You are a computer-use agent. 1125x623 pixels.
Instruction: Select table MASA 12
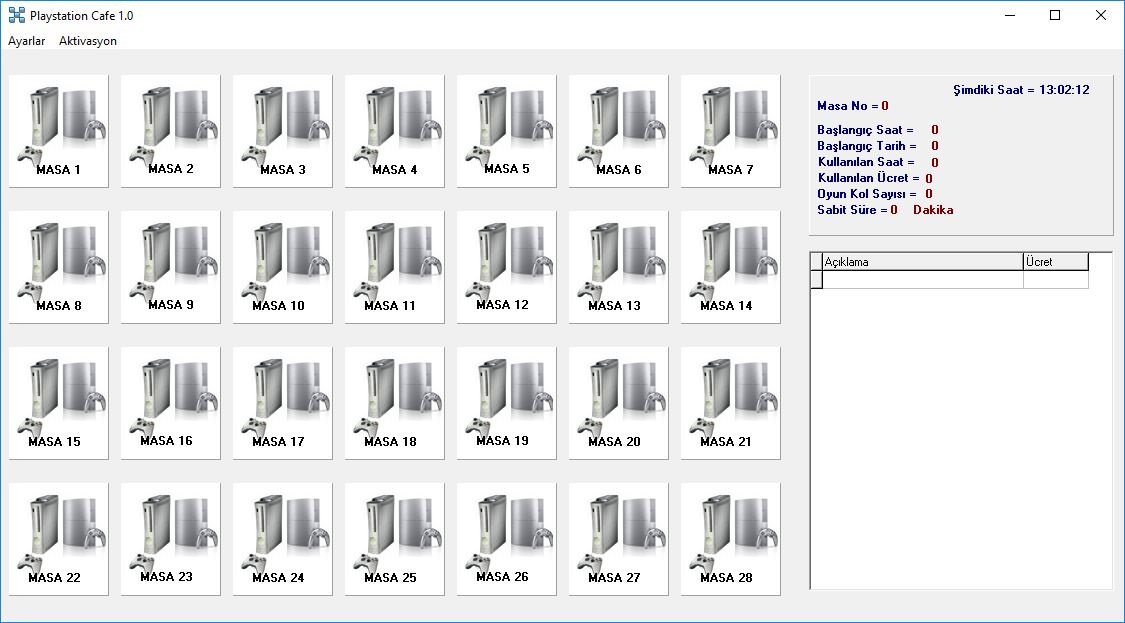click(507, 267)
